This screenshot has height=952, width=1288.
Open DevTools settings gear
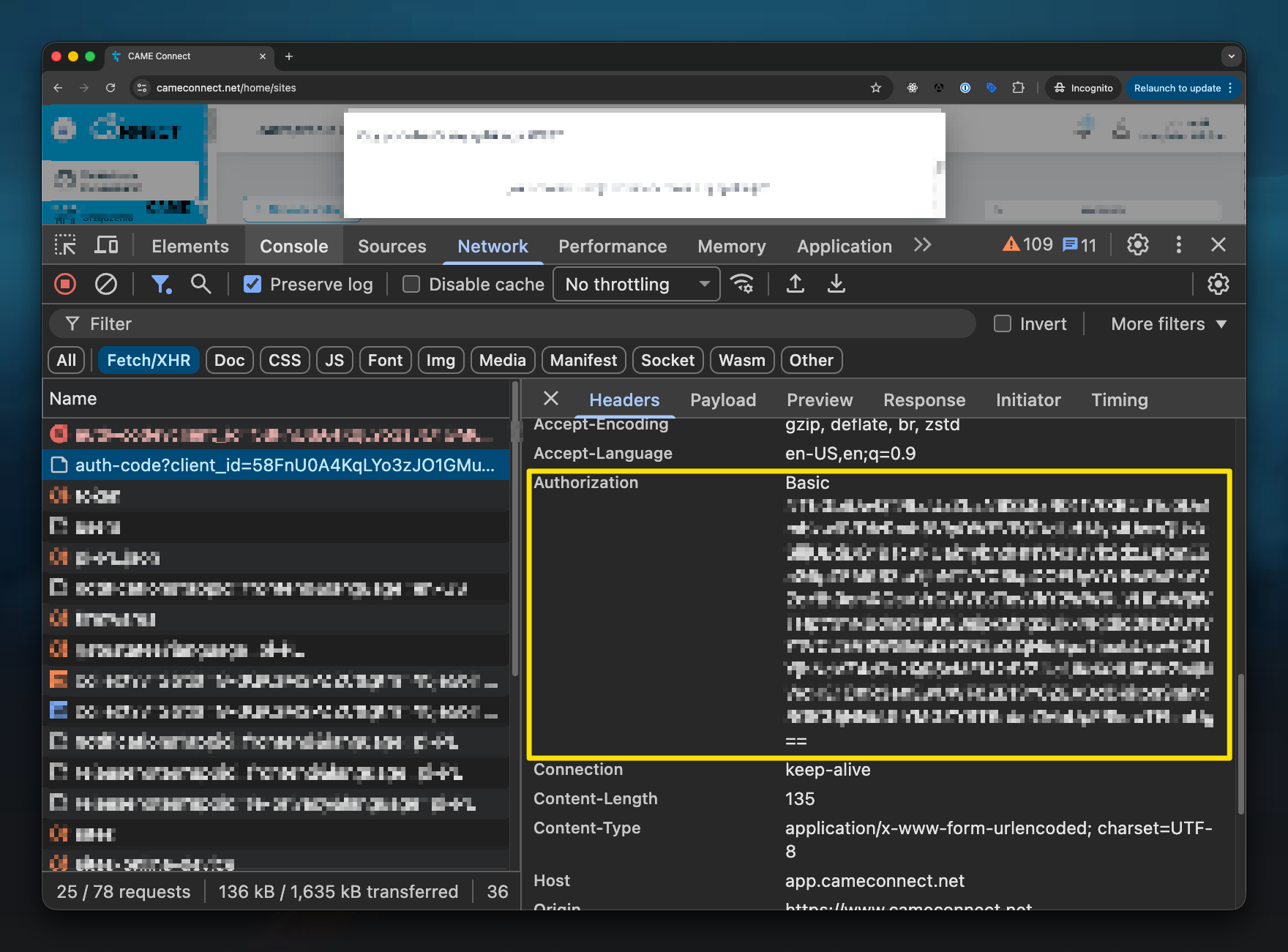point(1137,245)
